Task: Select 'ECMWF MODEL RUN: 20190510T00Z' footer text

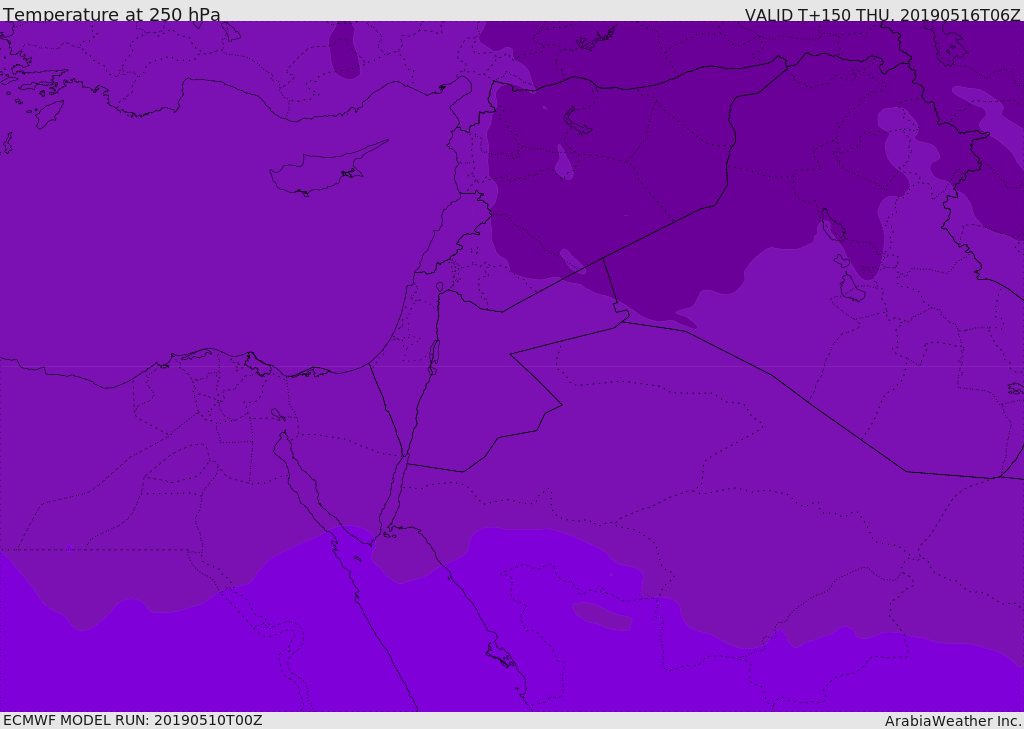Action: pos(133,720)
